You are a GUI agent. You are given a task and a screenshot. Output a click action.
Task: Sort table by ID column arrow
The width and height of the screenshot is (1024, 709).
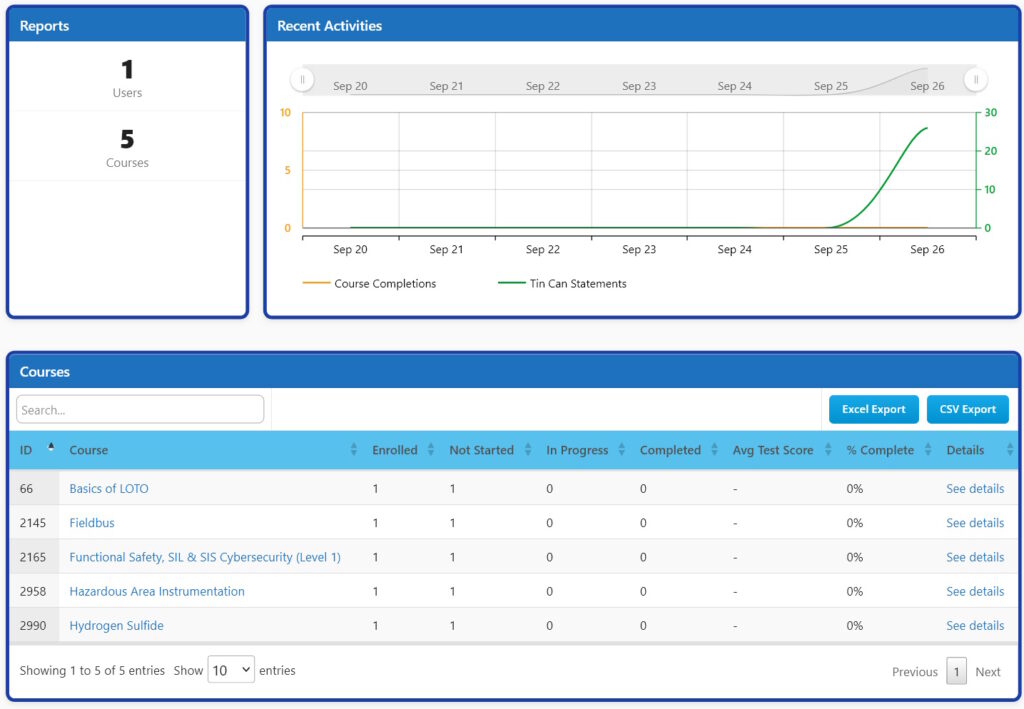(x=51, y=448)
